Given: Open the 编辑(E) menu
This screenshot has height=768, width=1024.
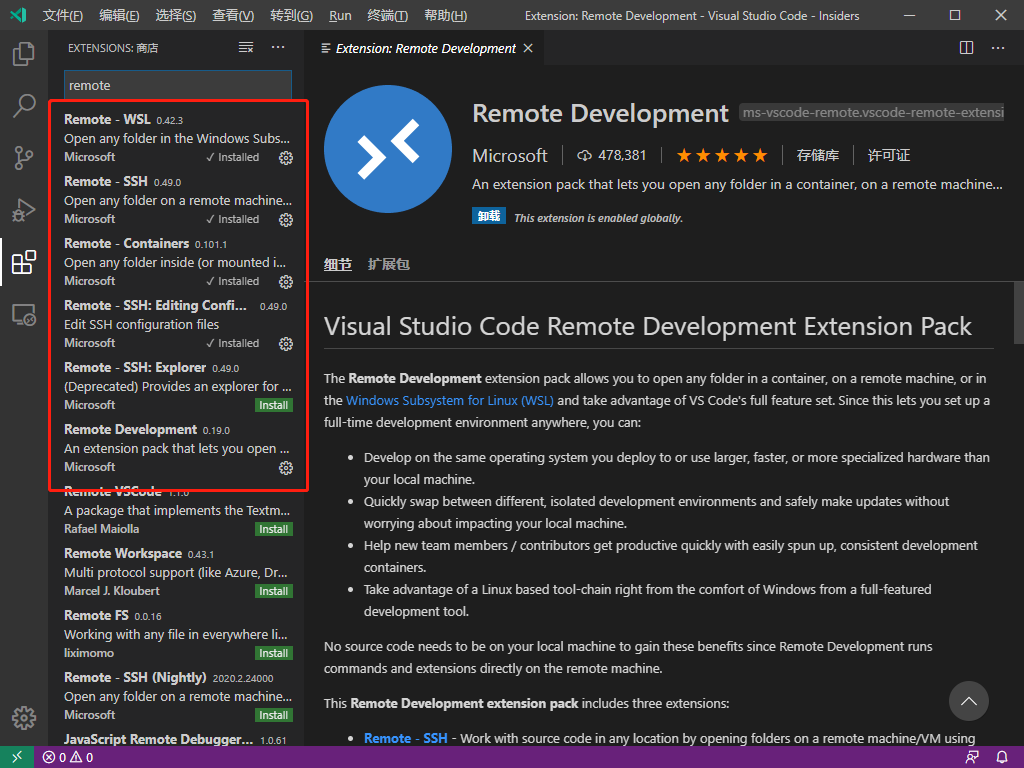Looking at the screenshot, I should coord(119,15).
